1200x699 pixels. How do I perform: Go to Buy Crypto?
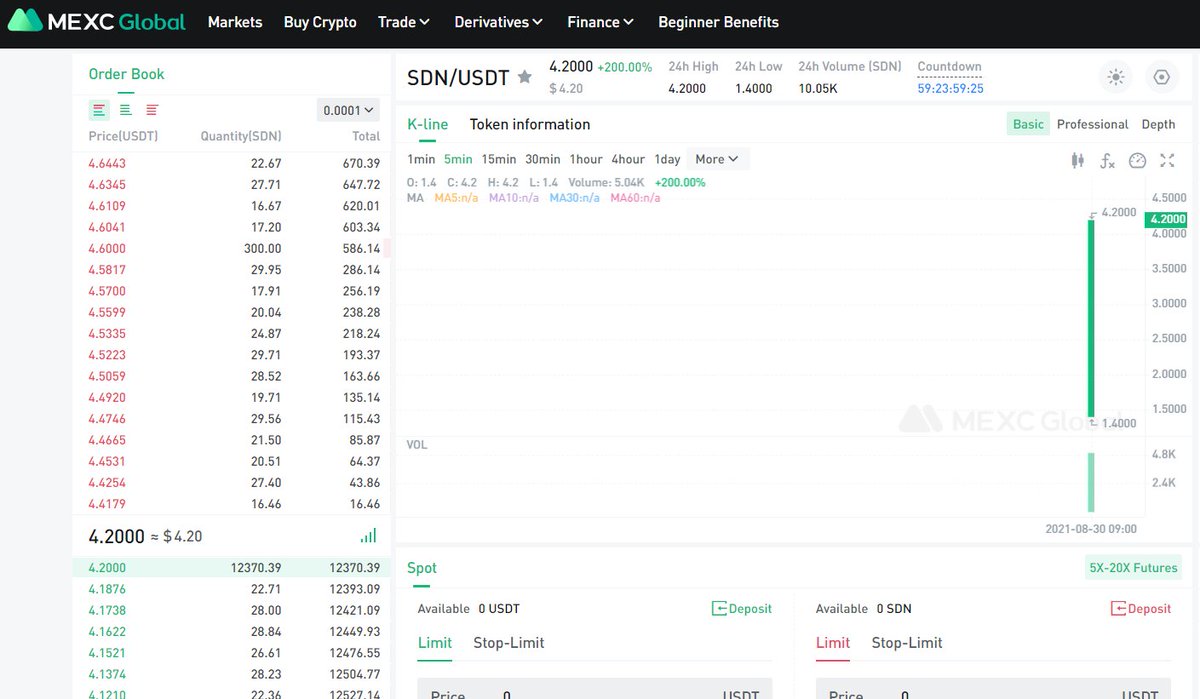320,22
